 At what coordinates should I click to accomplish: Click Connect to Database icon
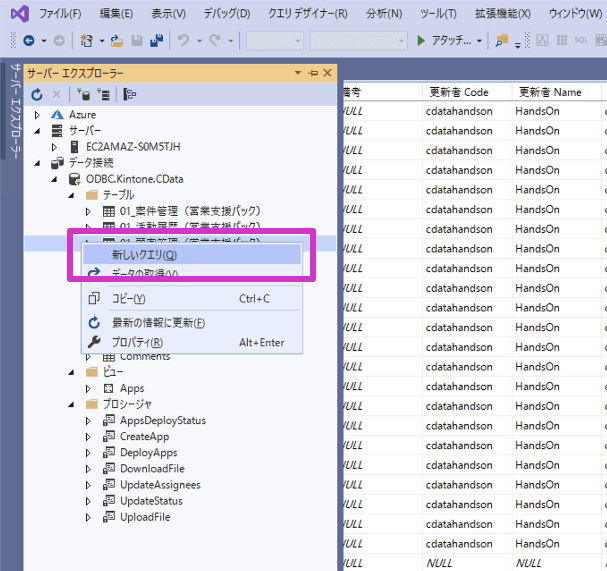[84, 94]
